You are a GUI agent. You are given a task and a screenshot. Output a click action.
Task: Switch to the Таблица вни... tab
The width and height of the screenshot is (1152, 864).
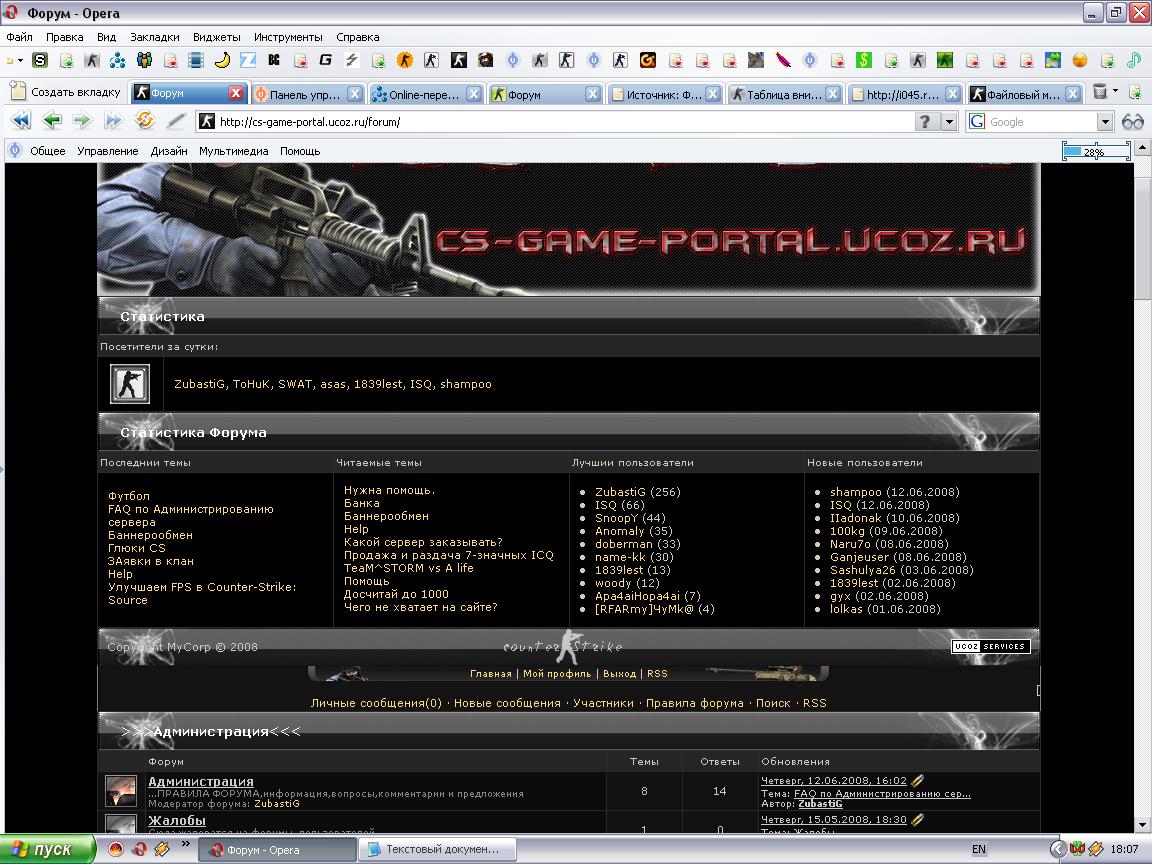point(784,94)
